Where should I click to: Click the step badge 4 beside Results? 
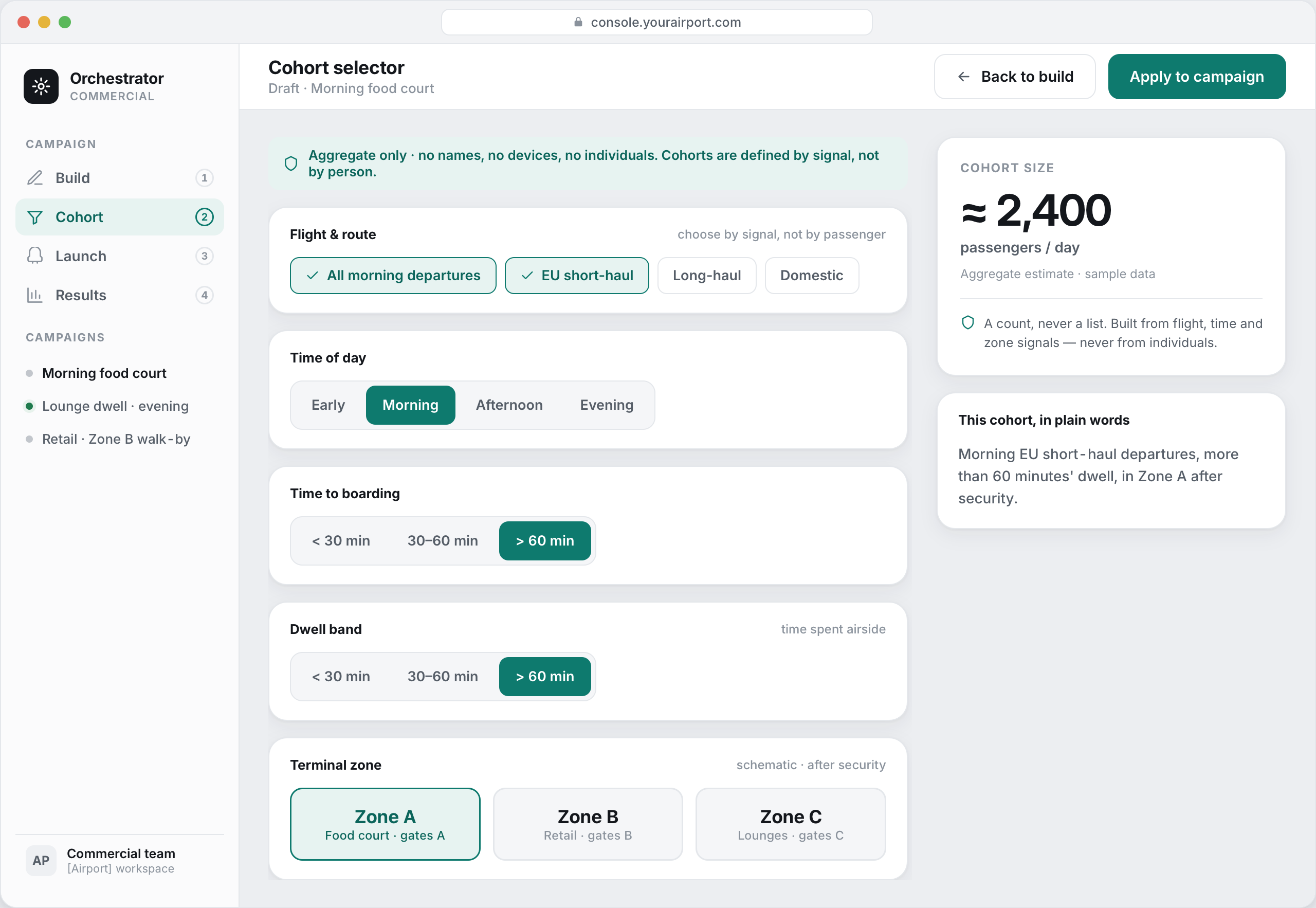coord(204,295)
